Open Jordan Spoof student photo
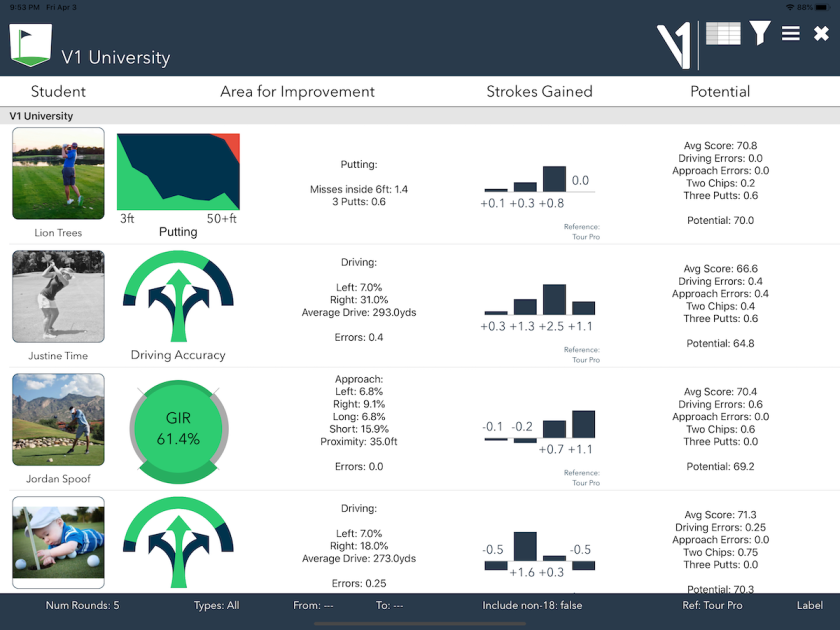The height and width of the screenshot is (630, 840). pyautogui.click(x=58, y=419)
